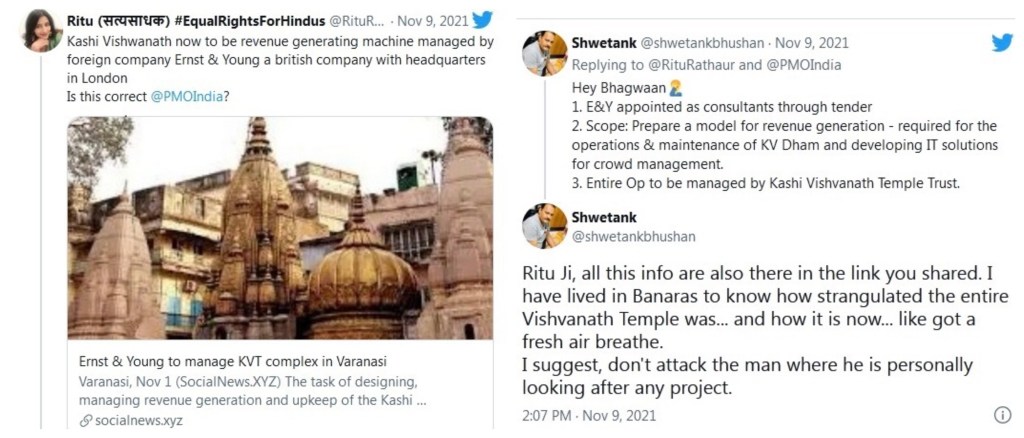Open the 'Ernst & Young to manage KVT complex' headline
This screenshot has height=438, width=1024.
click(219, 361)
